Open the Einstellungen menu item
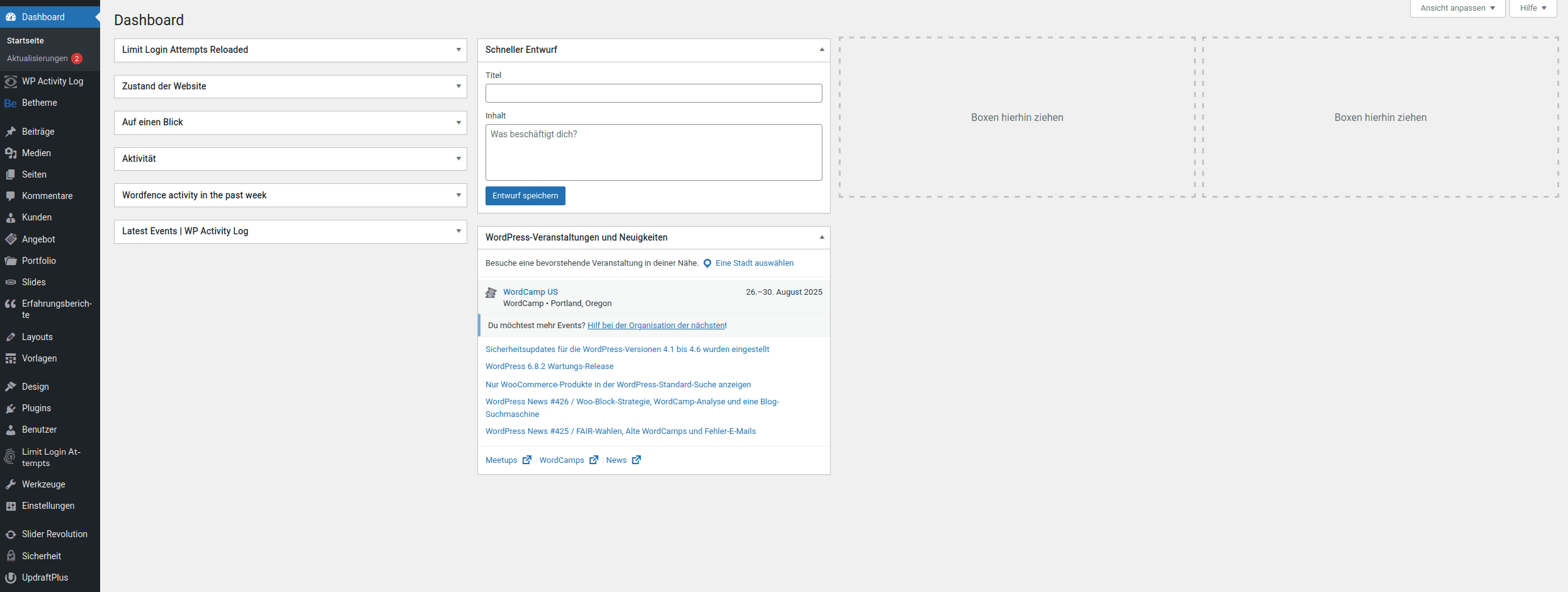This screenshot has height=592, width=1568. tap(48, 506)
